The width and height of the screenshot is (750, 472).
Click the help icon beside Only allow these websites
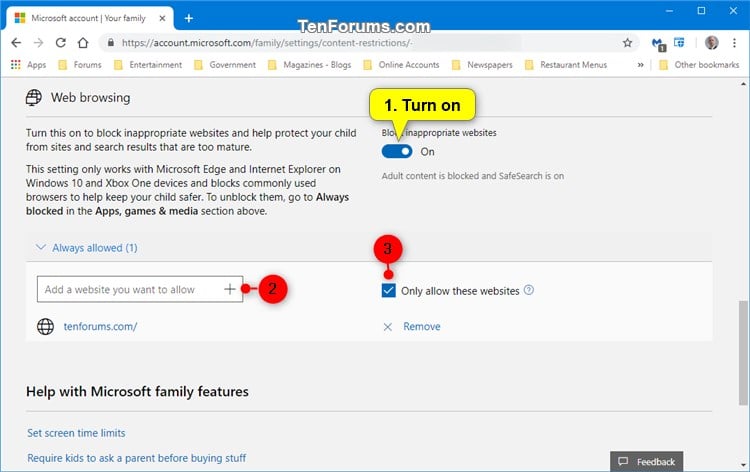coord(529,290)
